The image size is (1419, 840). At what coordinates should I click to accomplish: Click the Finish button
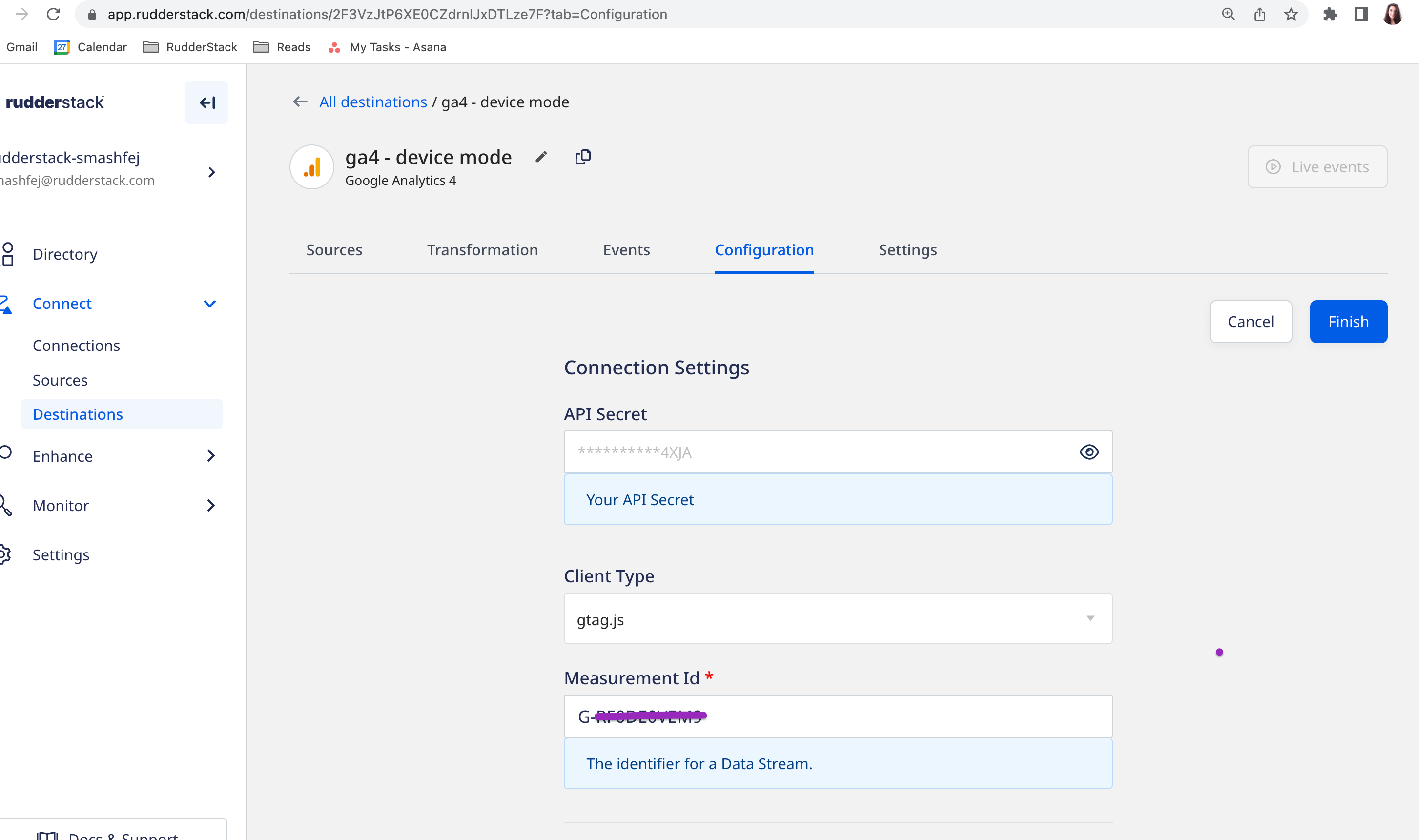click(1348, 322)
